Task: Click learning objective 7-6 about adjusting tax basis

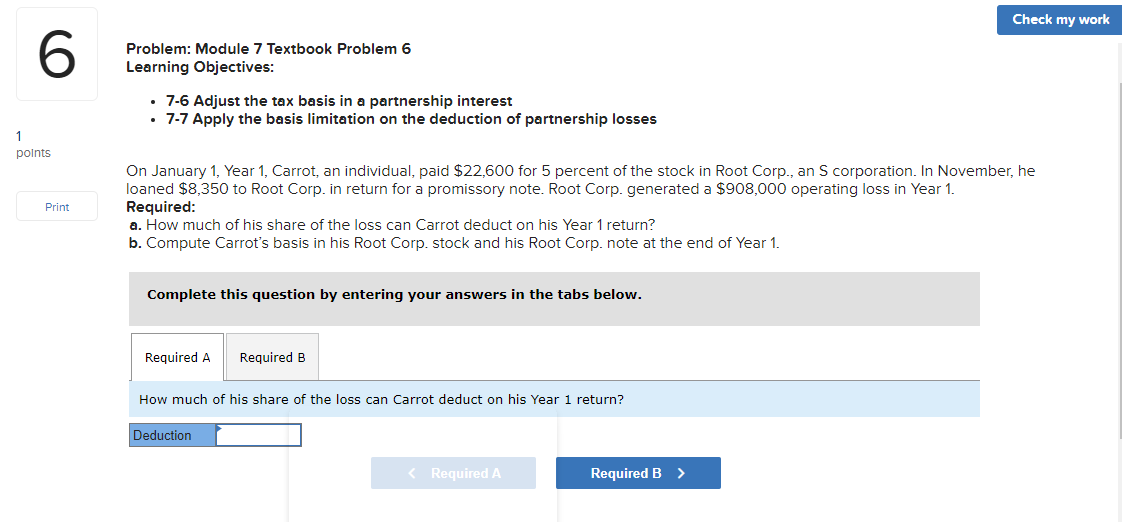Action: 339,101
